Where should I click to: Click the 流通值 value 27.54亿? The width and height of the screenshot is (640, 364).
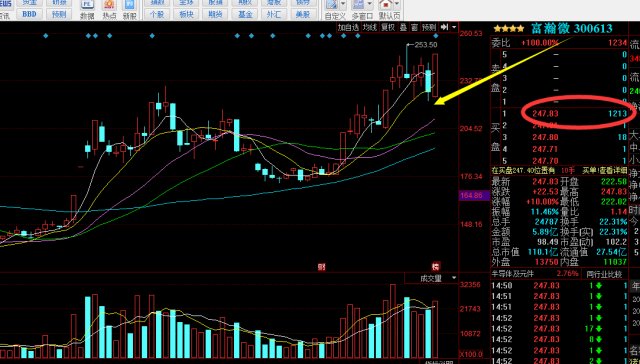click(611, 252)
